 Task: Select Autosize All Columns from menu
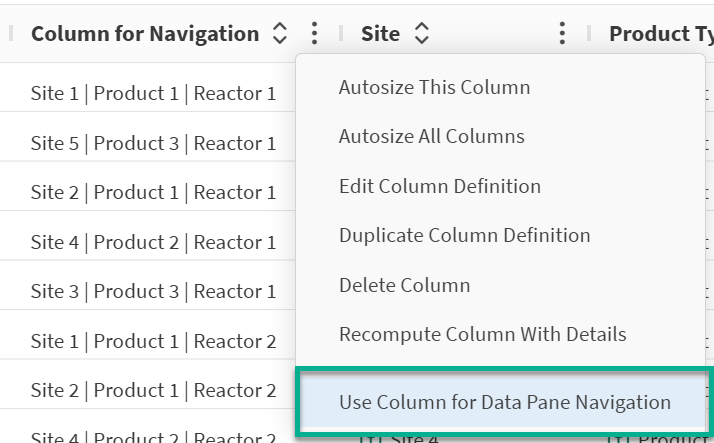[x=431, y=136]
